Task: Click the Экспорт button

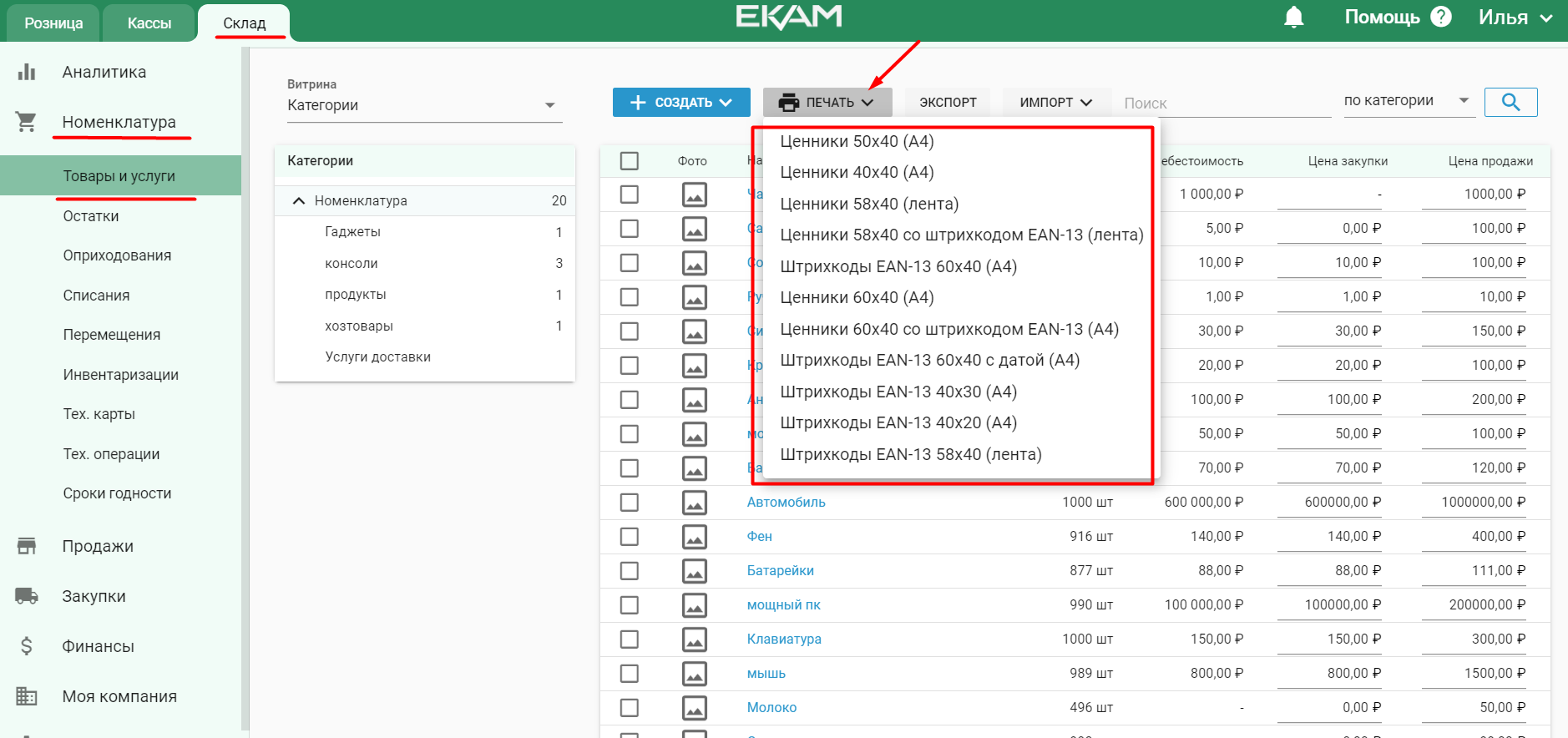Action: (x=948, y=103)
